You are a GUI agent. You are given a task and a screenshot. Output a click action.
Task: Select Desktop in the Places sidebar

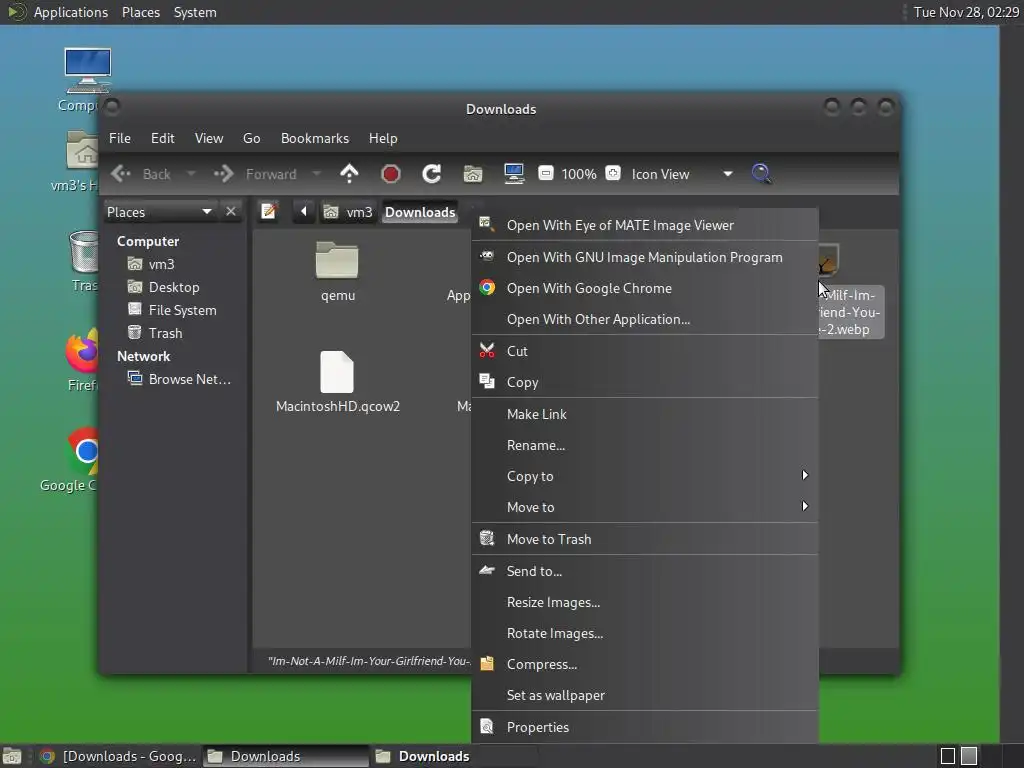coord(174,287)
